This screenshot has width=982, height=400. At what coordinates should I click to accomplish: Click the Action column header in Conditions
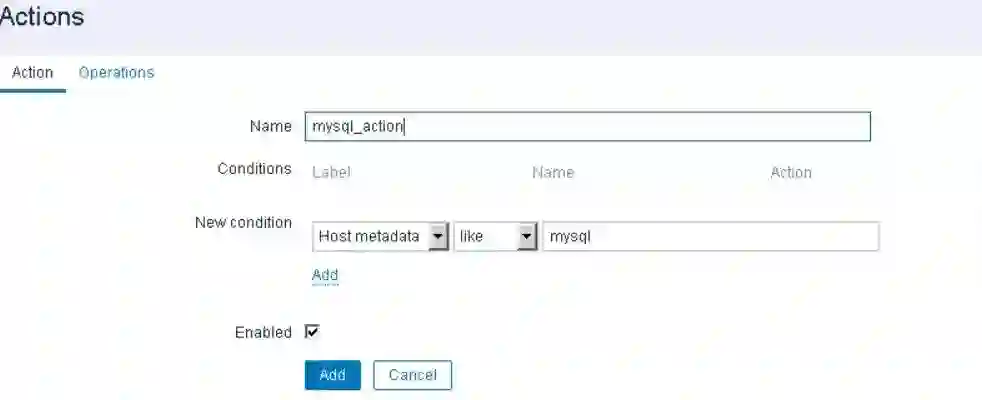(x=790, y=173)
